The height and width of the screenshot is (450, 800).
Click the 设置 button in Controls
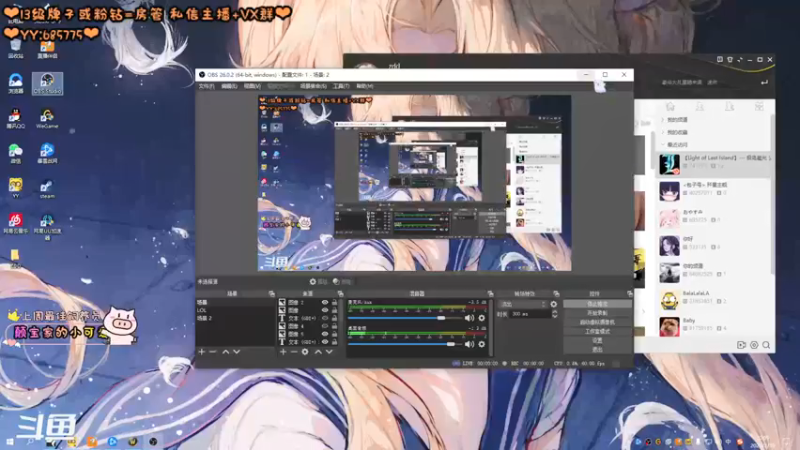tap(597, 340)
